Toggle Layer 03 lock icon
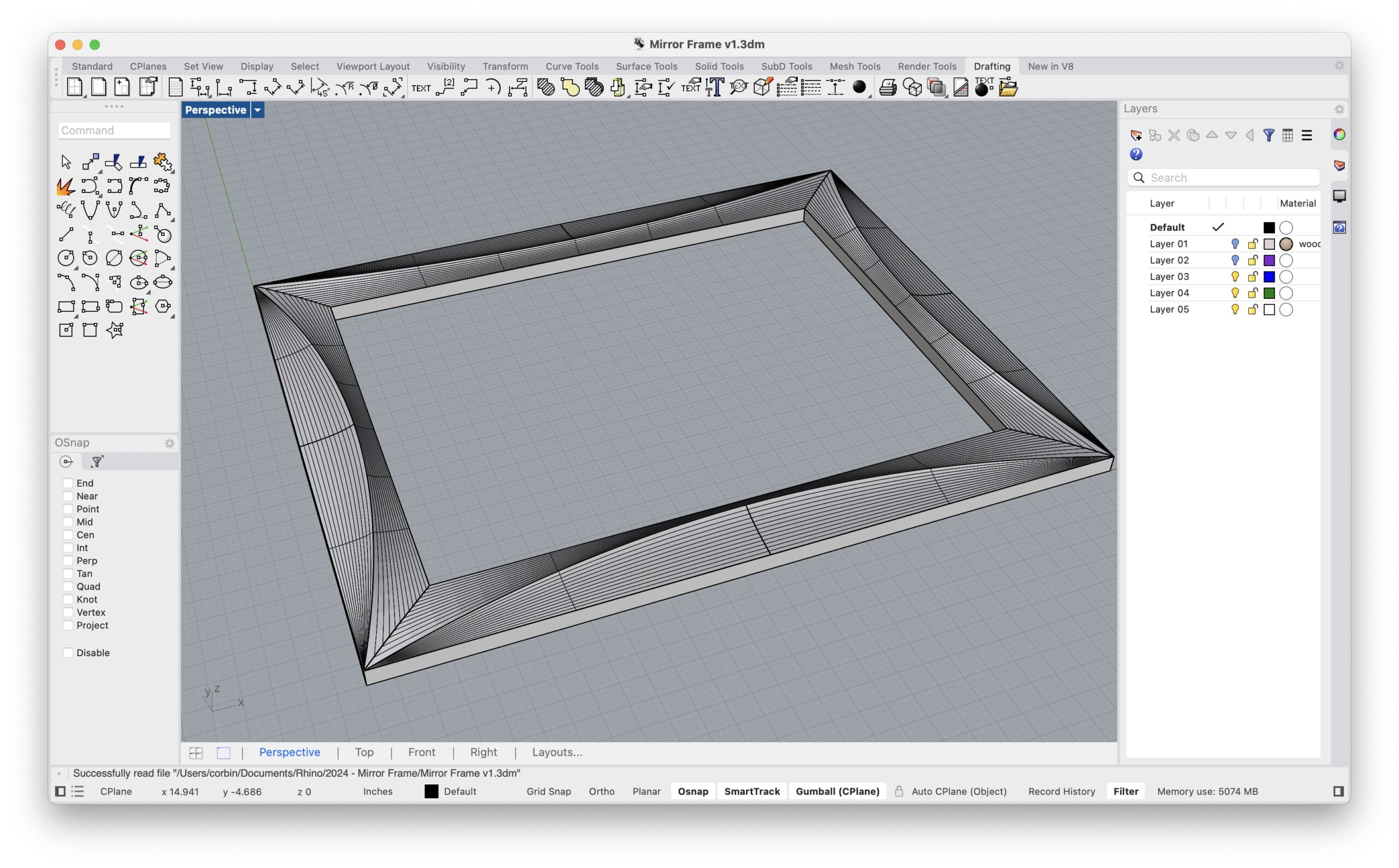The width and height of the screenshot is (1399, 868). [1253, 277]
